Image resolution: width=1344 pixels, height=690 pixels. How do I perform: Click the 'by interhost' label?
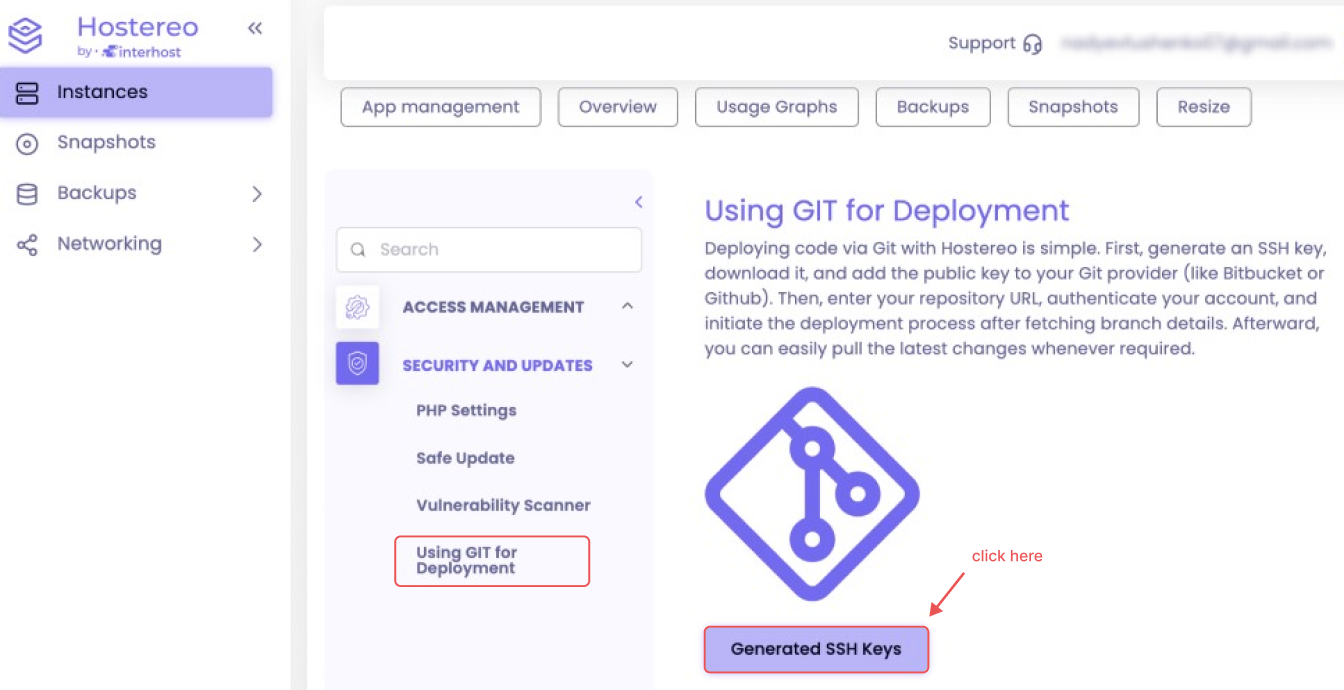(x=129, y=52)
